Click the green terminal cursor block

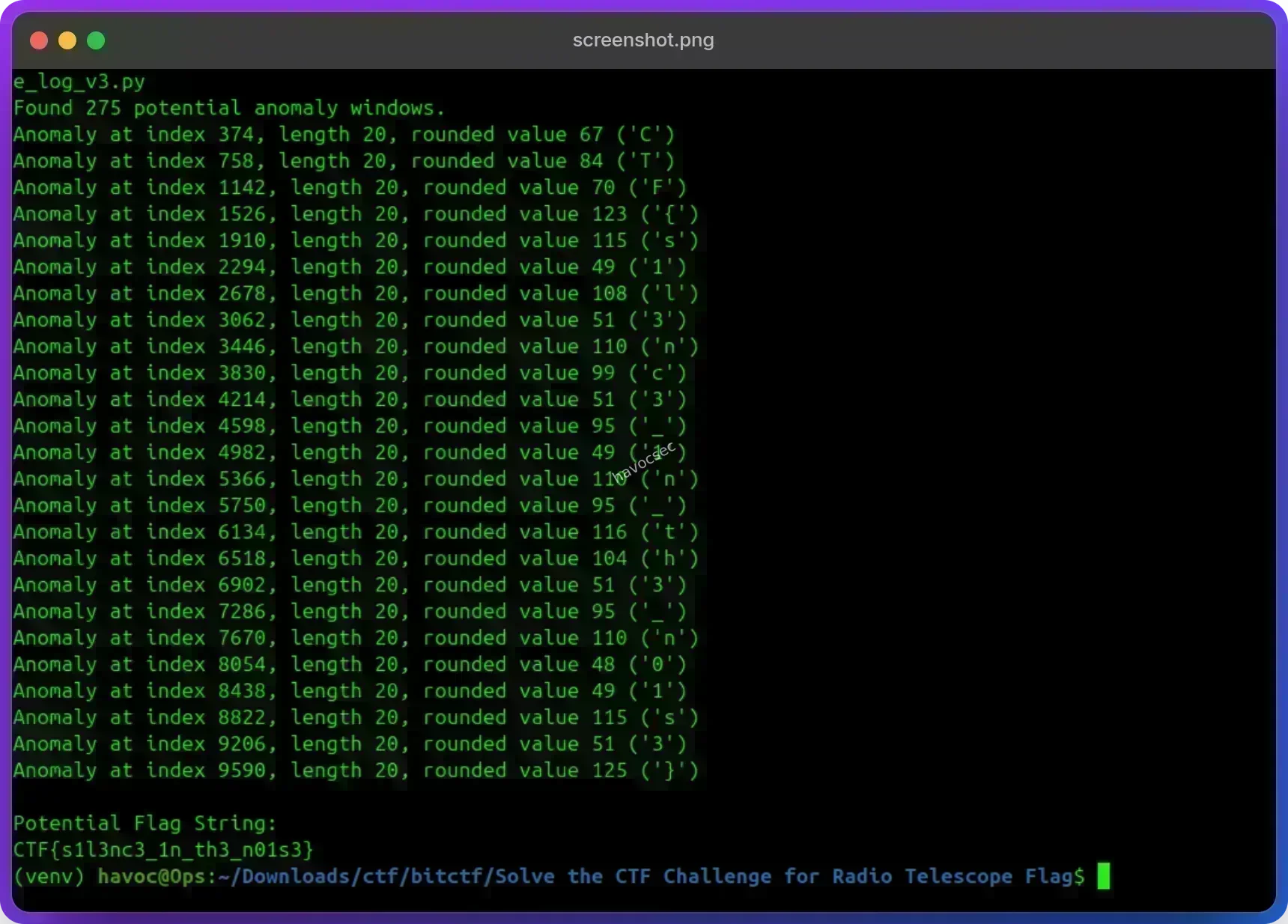pos(1103,876)
